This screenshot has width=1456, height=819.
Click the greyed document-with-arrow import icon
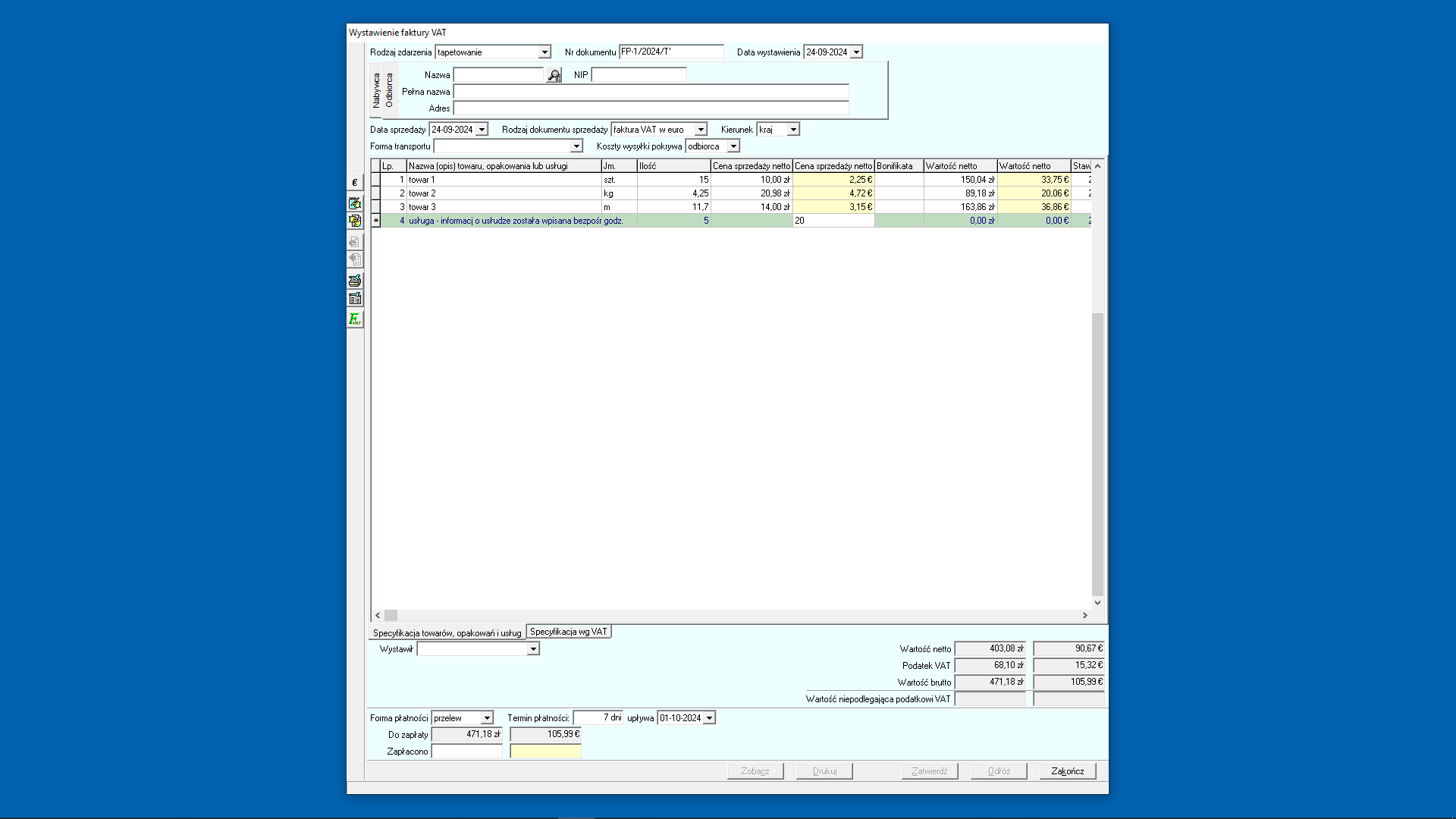pos(355,242)
